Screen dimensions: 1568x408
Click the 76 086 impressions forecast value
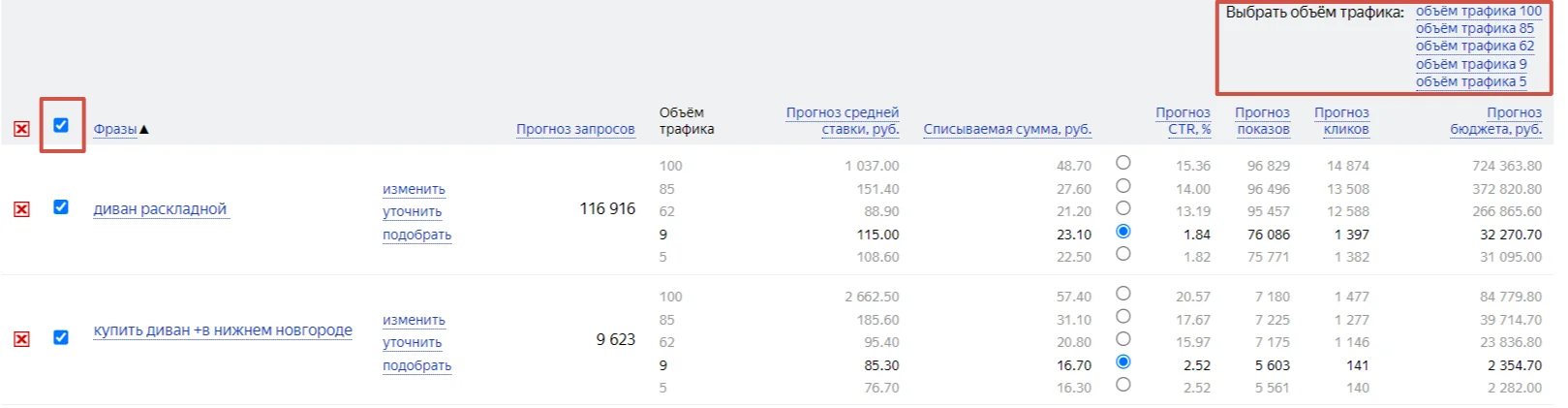[1269, 235]
